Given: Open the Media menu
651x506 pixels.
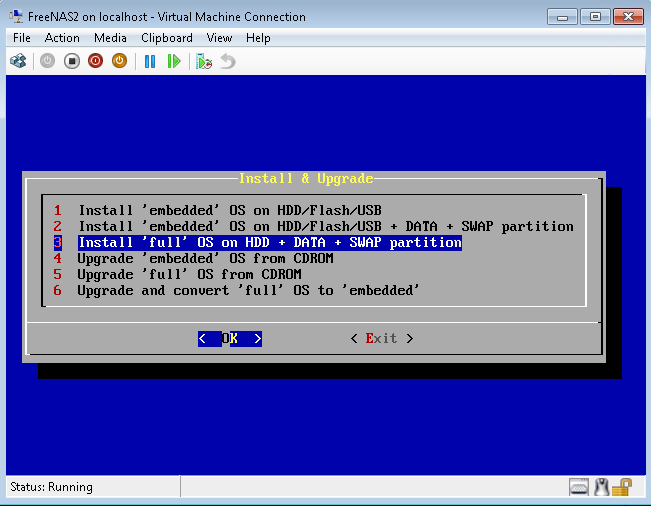Looking at the screenshot, I should coord(110,38).
